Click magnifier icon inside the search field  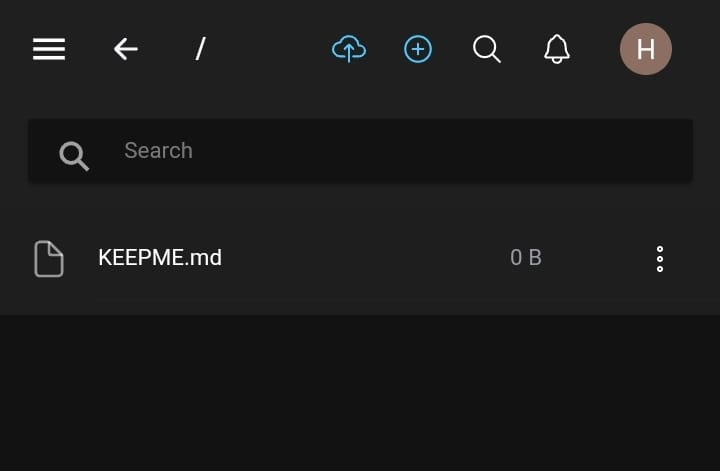pyautogui.click(x=74, y=154)
